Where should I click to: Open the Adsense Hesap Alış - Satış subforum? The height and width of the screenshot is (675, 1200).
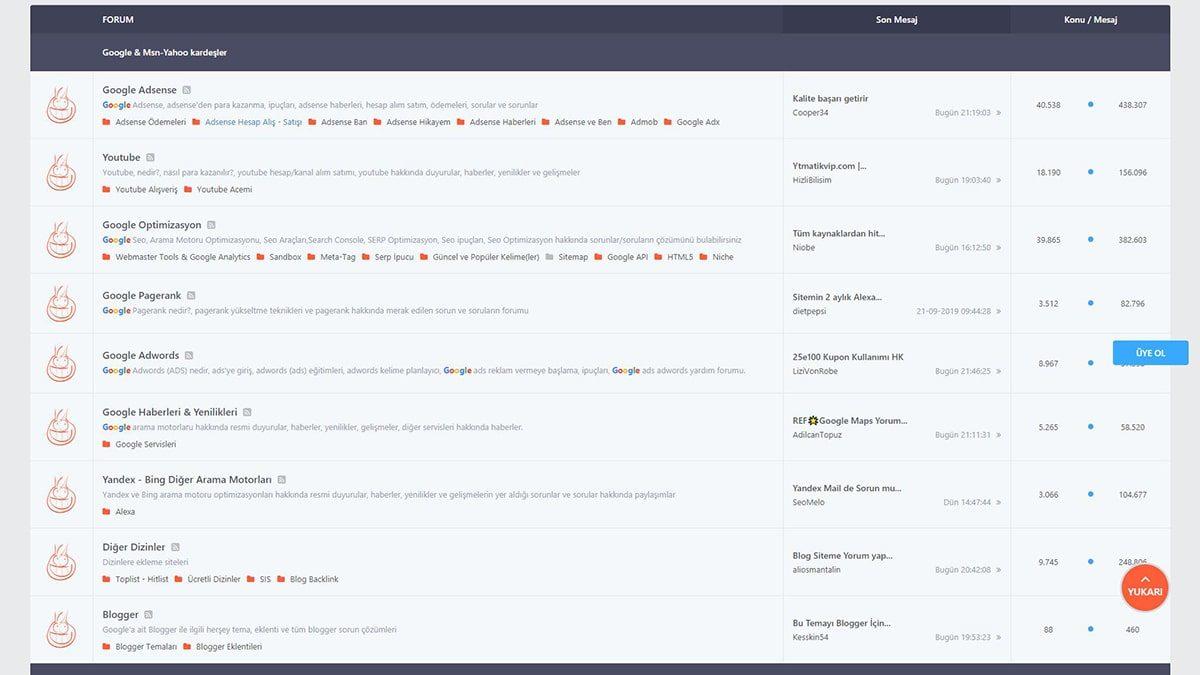pyautogui.click(x=253, y=122)
